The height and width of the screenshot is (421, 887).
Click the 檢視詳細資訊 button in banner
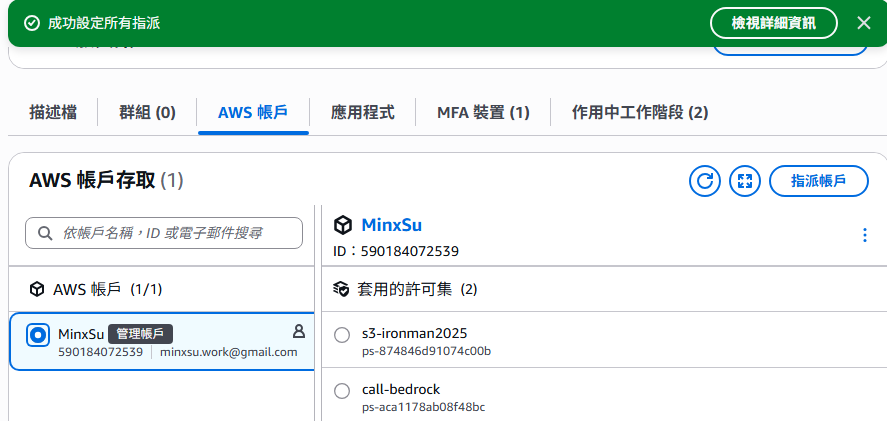773,23
